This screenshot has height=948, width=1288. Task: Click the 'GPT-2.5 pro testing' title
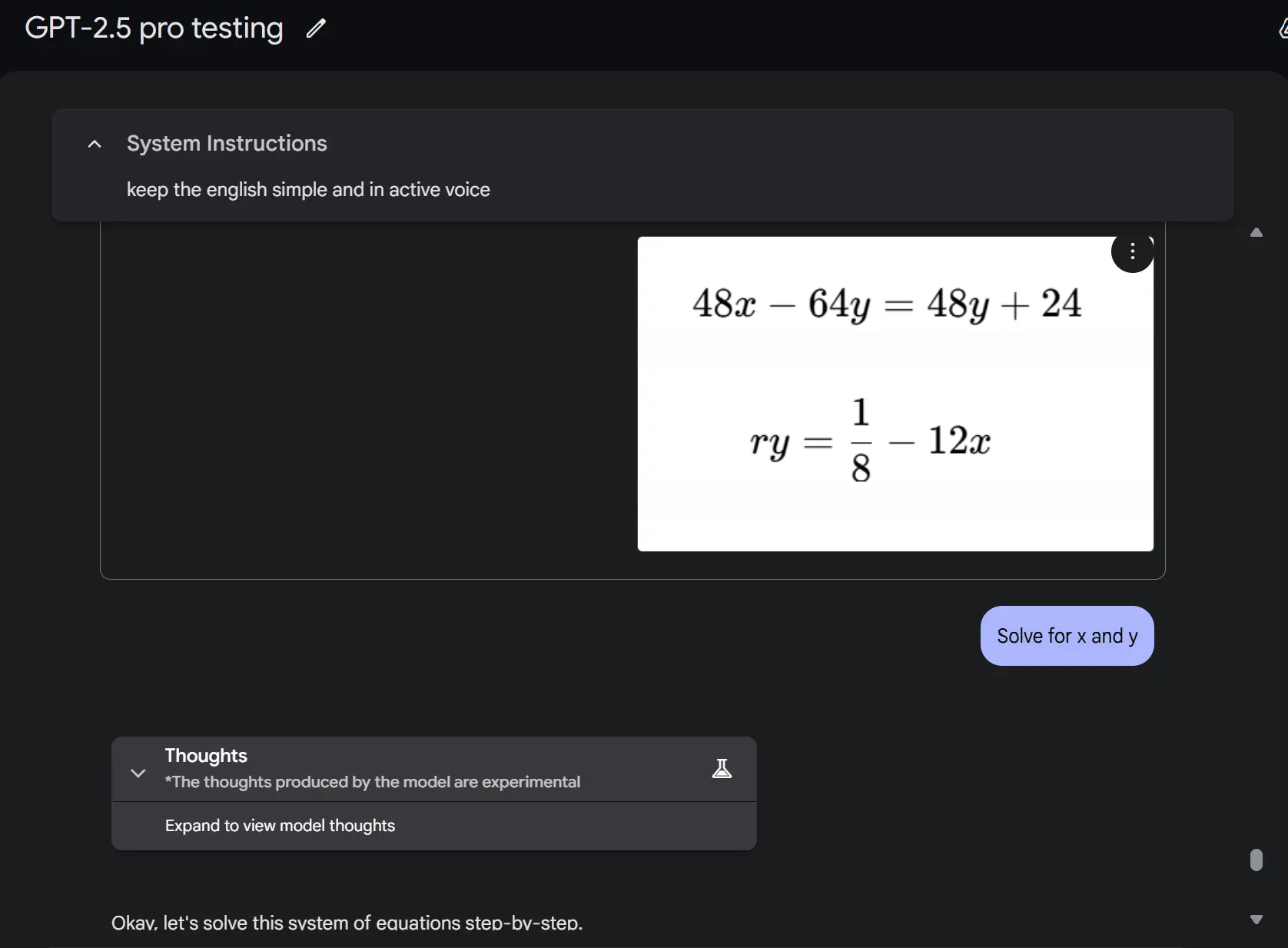click(154, 28)
